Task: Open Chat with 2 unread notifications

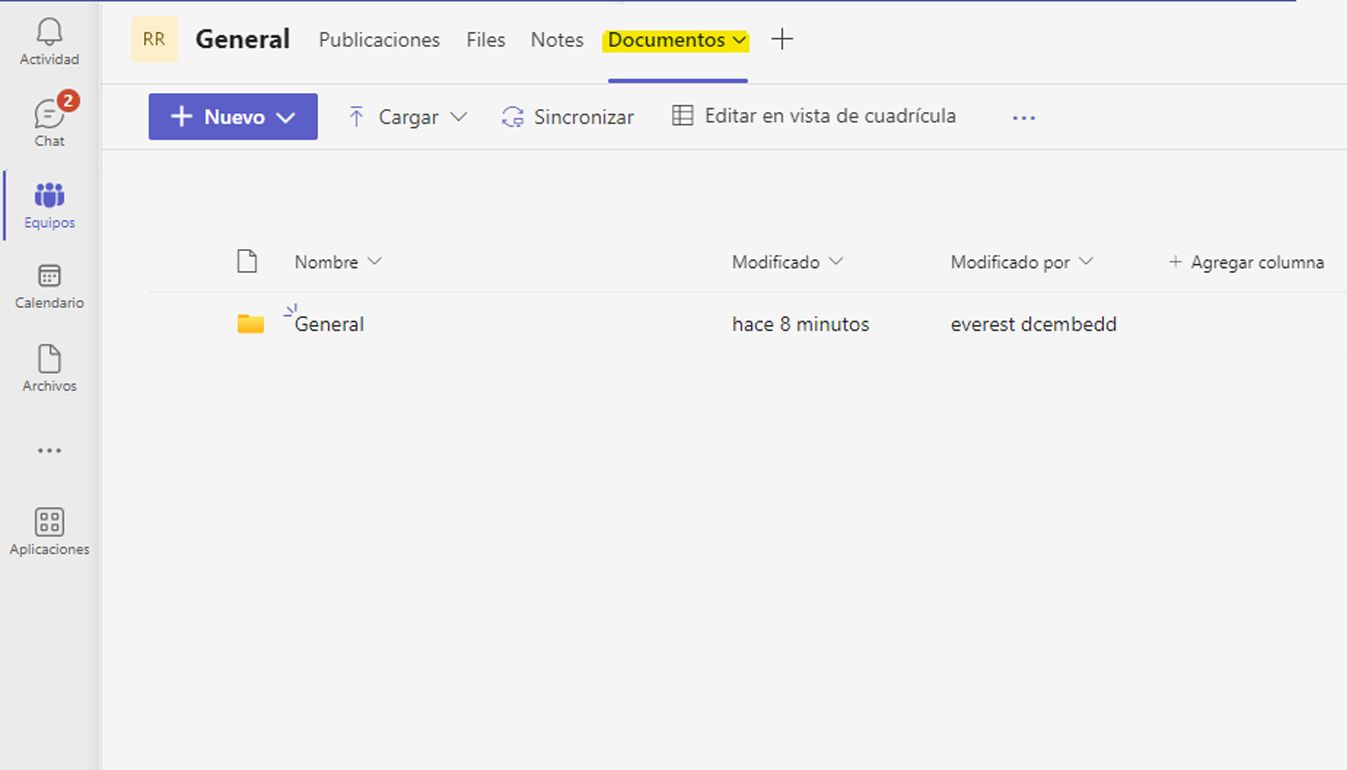Action: pos(49,123)
